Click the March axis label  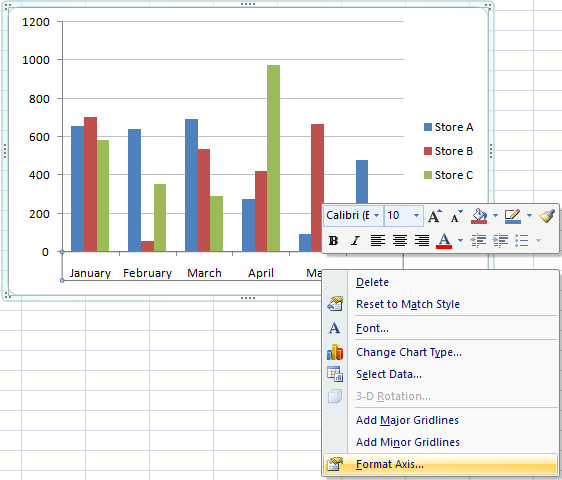pos(204,273)
